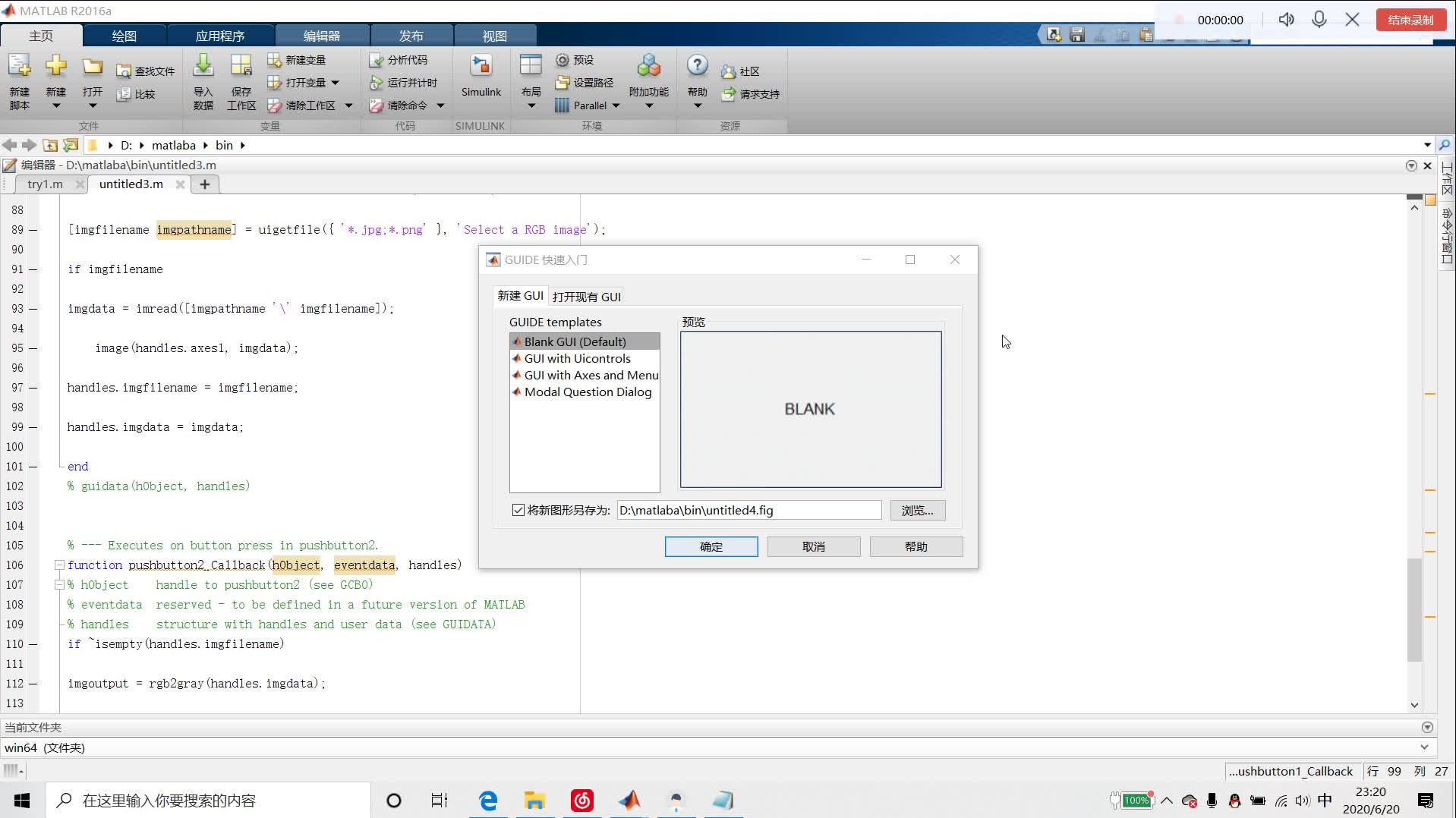Collapse the pushbutton2_Callback function fold at line 106
1456x818 pixels.
tap(58, 565)
